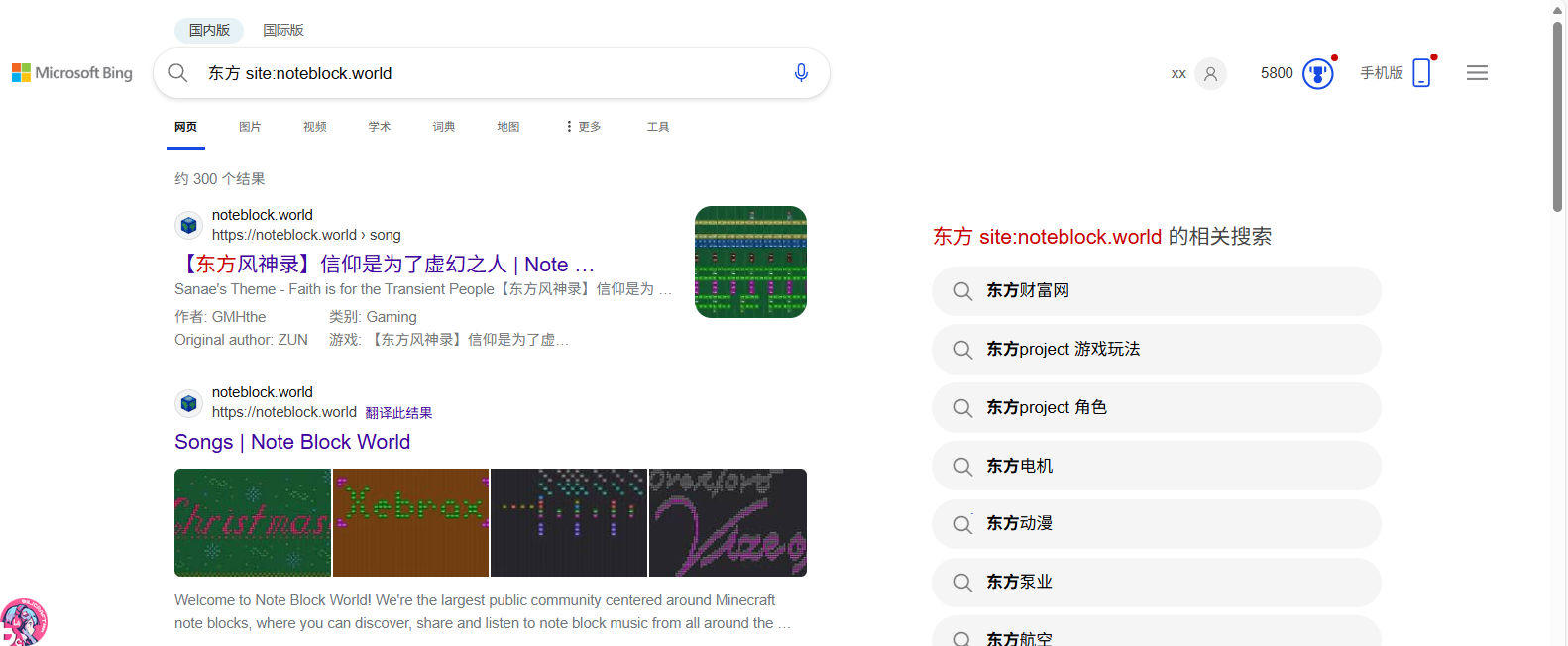Viewport: 1568px width, 646px height.
Task: Search related term 东方财富网
Action: coord(1156,291)
